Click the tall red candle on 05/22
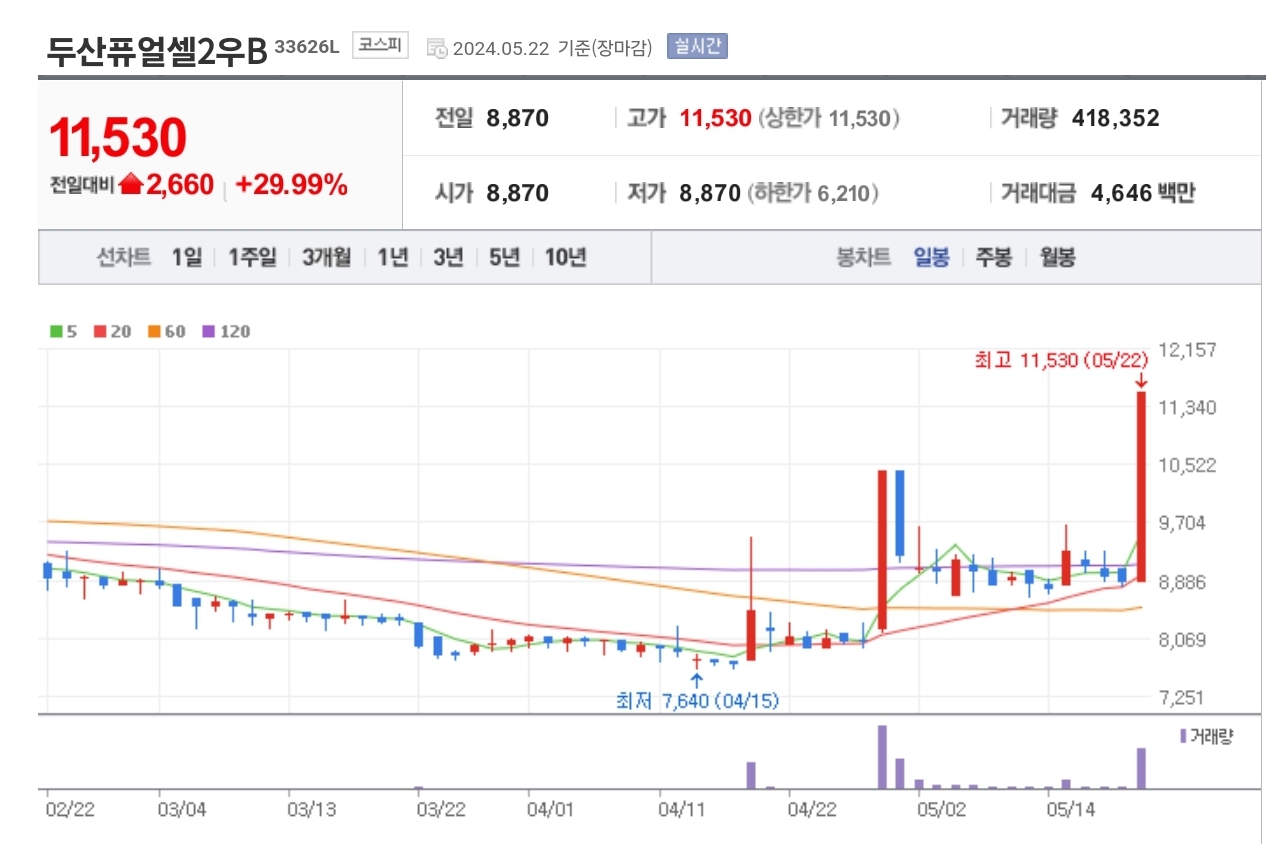Screen dimensions: 1266x844 click(1141, 486)
